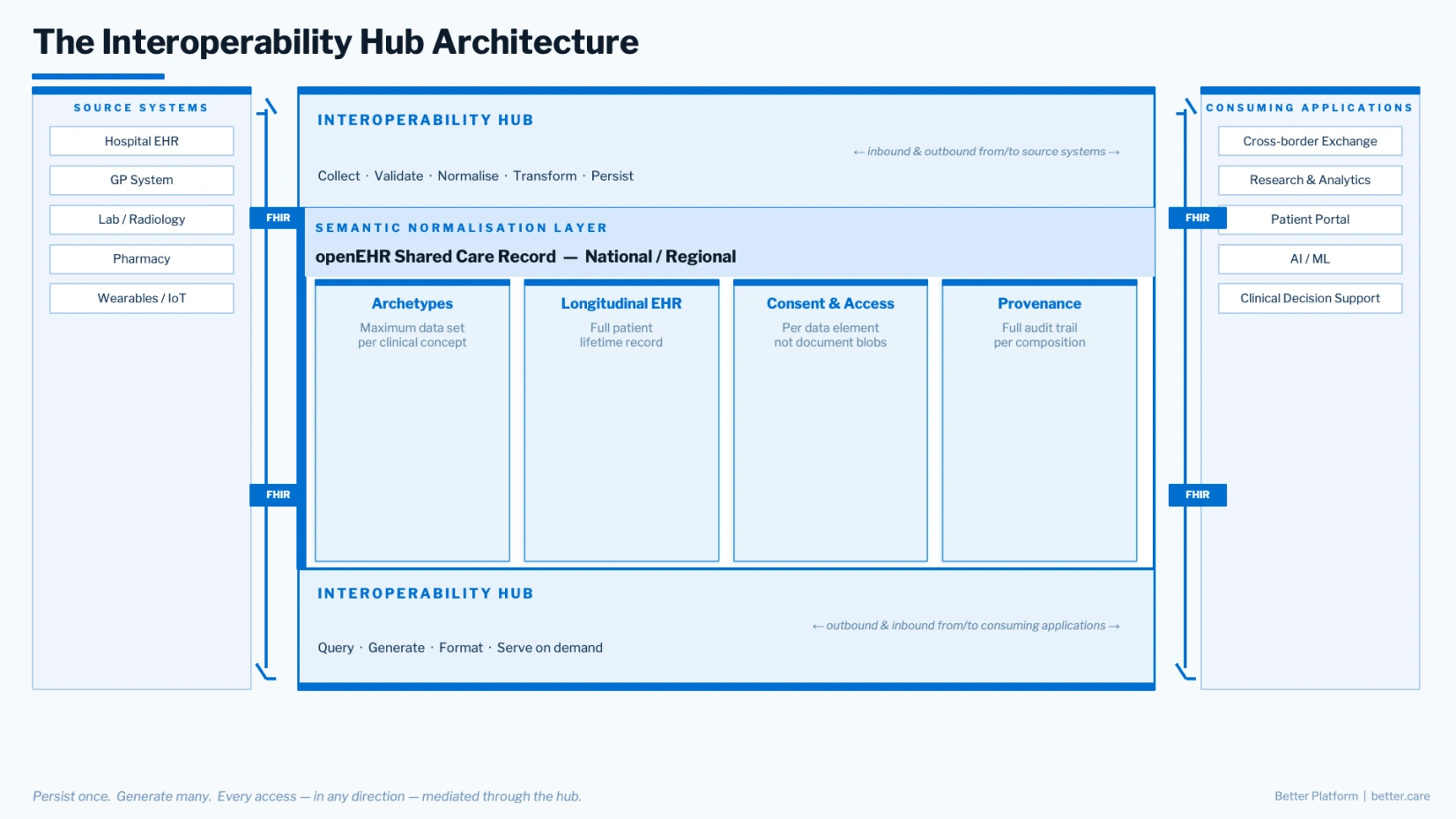1456x819 pixels.
Task: Select the GP System box
Action: (x=141, y=180)
